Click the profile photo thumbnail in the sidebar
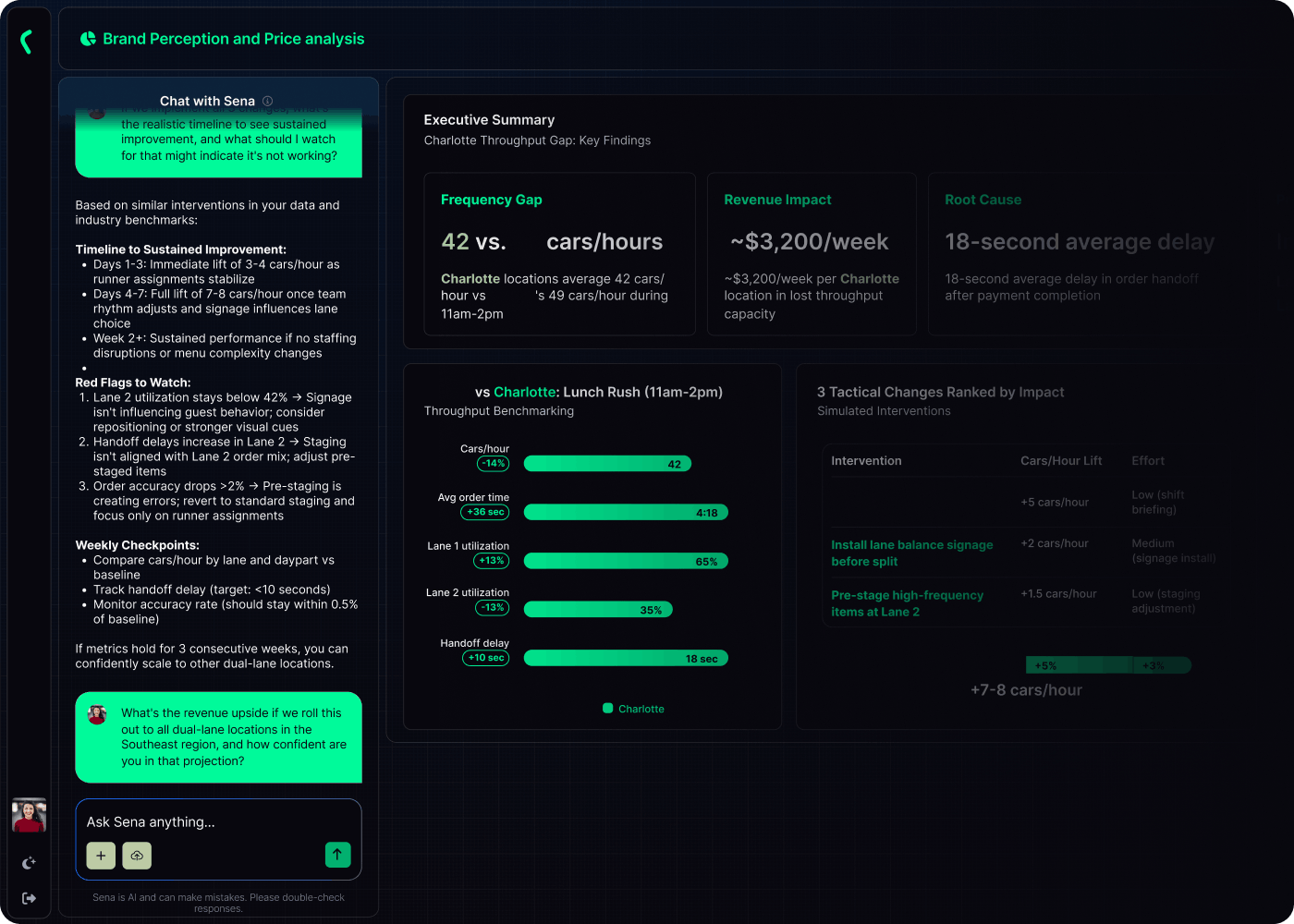This screenshot has width=1294, height=924. (29, 814)
